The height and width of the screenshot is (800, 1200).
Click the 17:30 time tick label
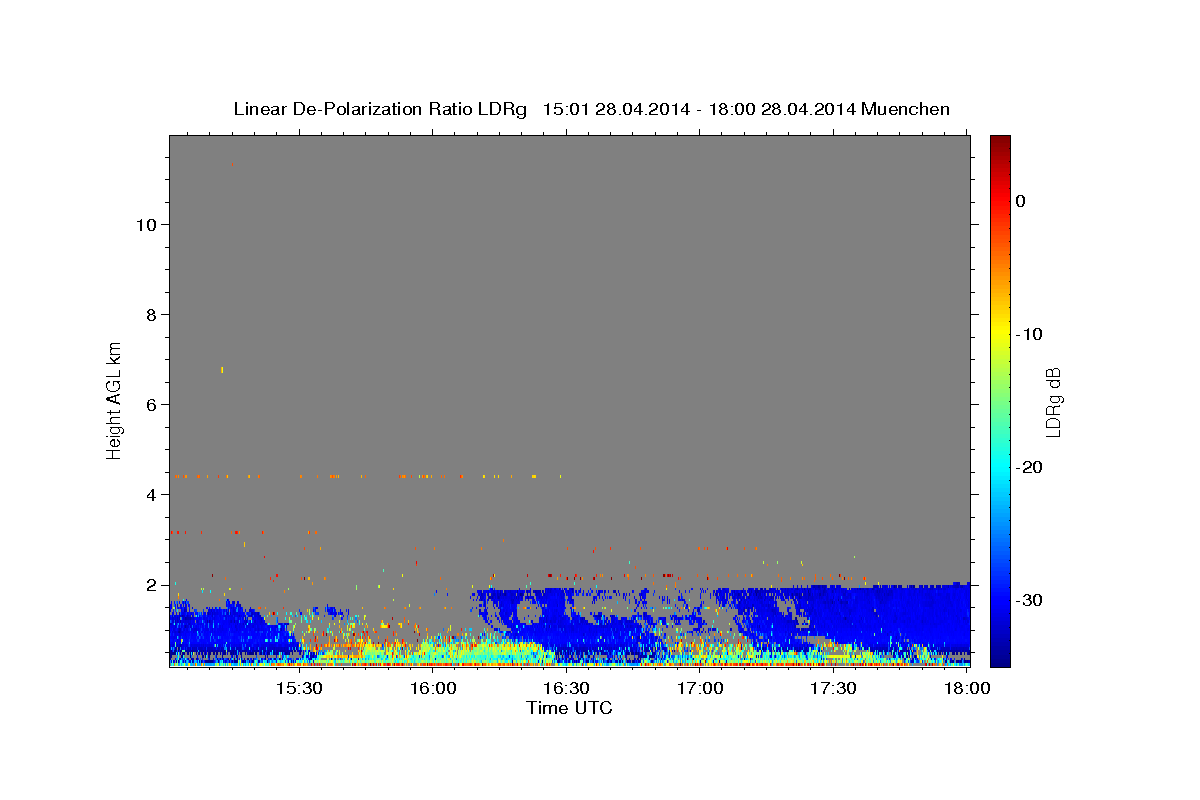[x=833, y=689]
